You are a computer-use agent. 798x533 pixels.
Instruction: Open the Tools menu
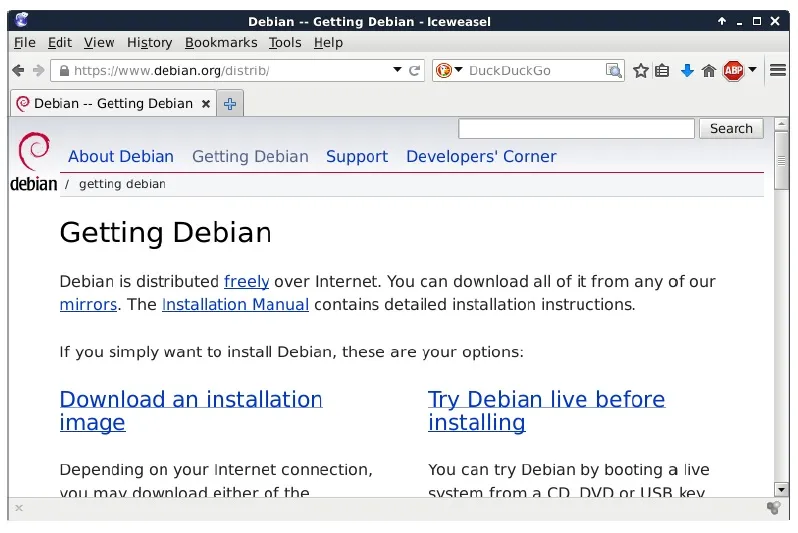285,43
